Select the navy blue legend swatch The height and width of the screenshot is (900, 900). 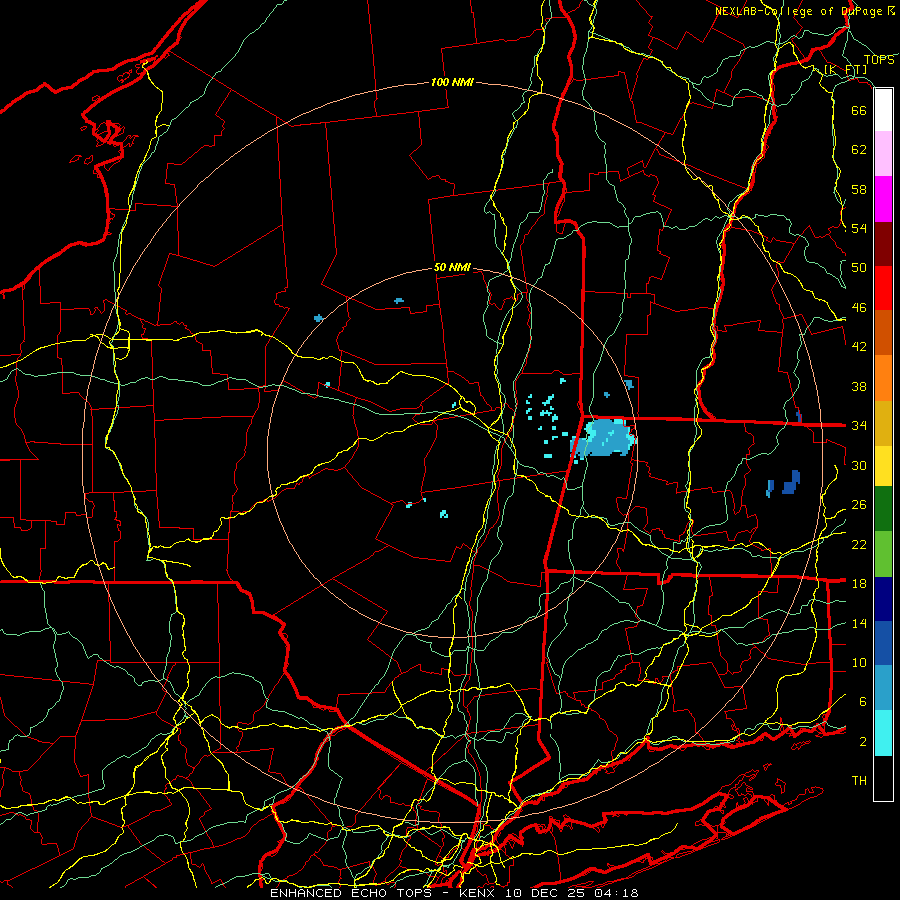883,599
